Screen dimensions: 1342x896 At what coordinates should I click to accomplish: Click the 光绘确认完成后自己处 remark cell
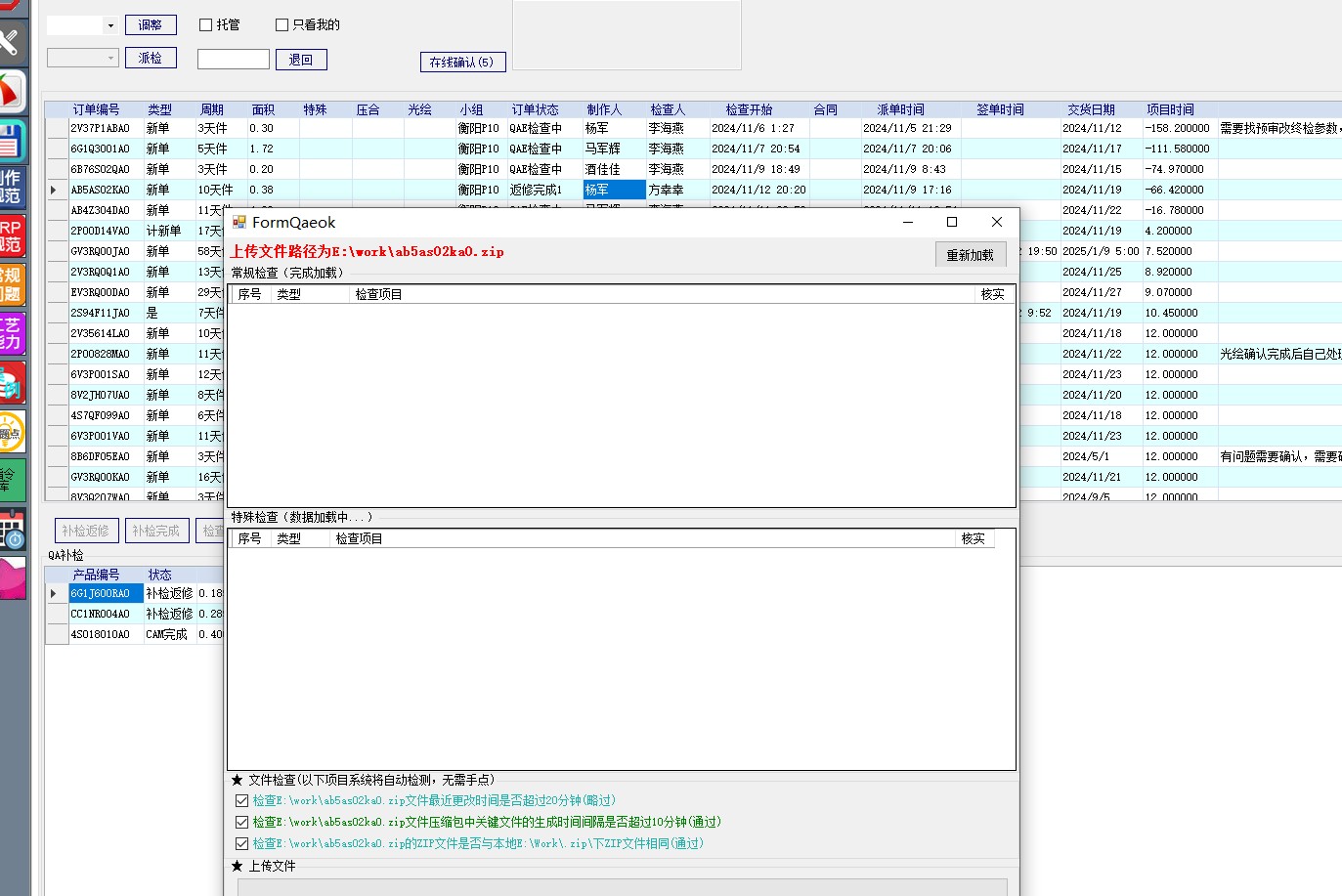[x=1279, y=354]
